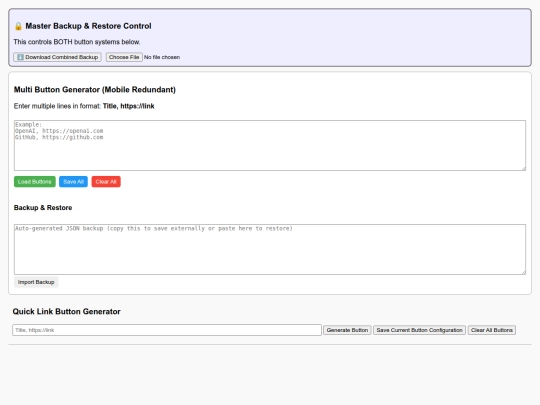Viewport: 540px width, 405px height.
Task: Focus the JSON backup textarea
Action: tap(270, 249)
